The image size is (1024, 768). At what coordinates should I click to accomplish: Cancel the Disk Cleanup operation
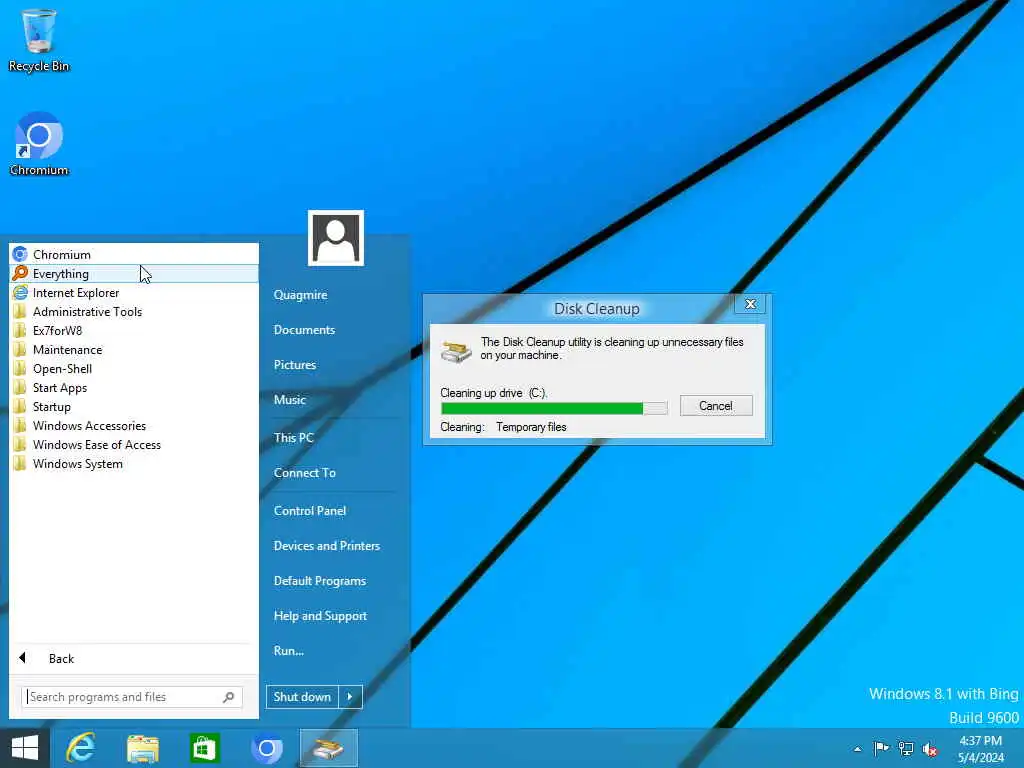pyautogui.click(x=716, y=406)
